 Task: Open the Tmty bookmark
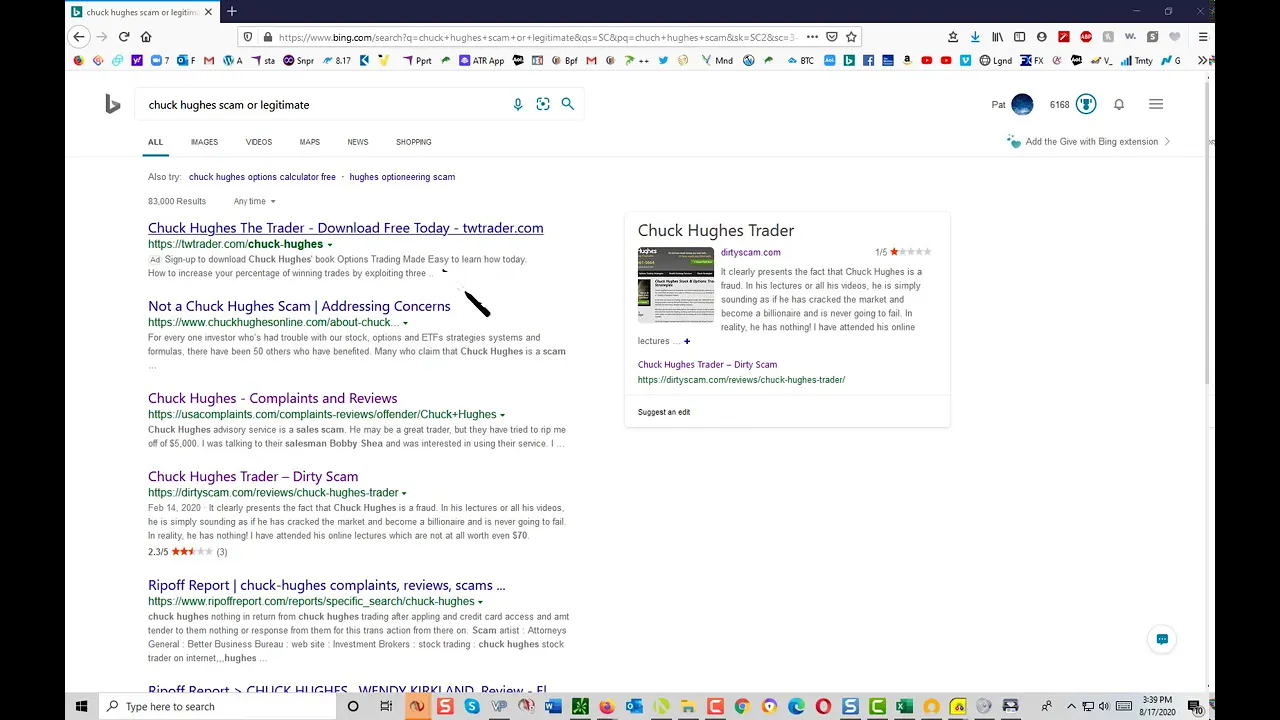pos(1136,60)
